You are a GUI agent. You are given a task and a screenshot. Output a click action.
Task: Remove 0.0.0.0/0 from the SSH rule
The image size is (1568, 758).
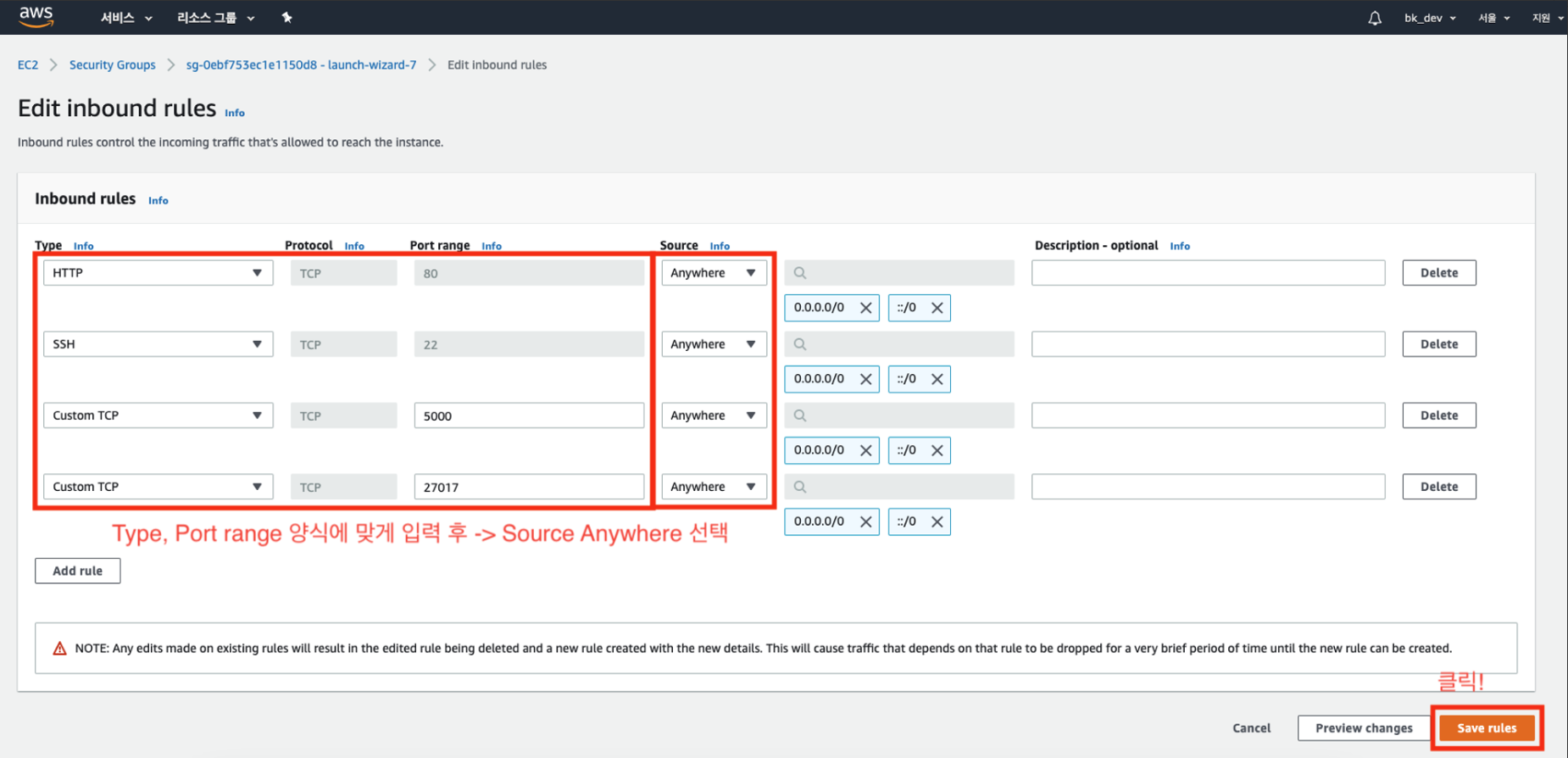tap(865, 379)
